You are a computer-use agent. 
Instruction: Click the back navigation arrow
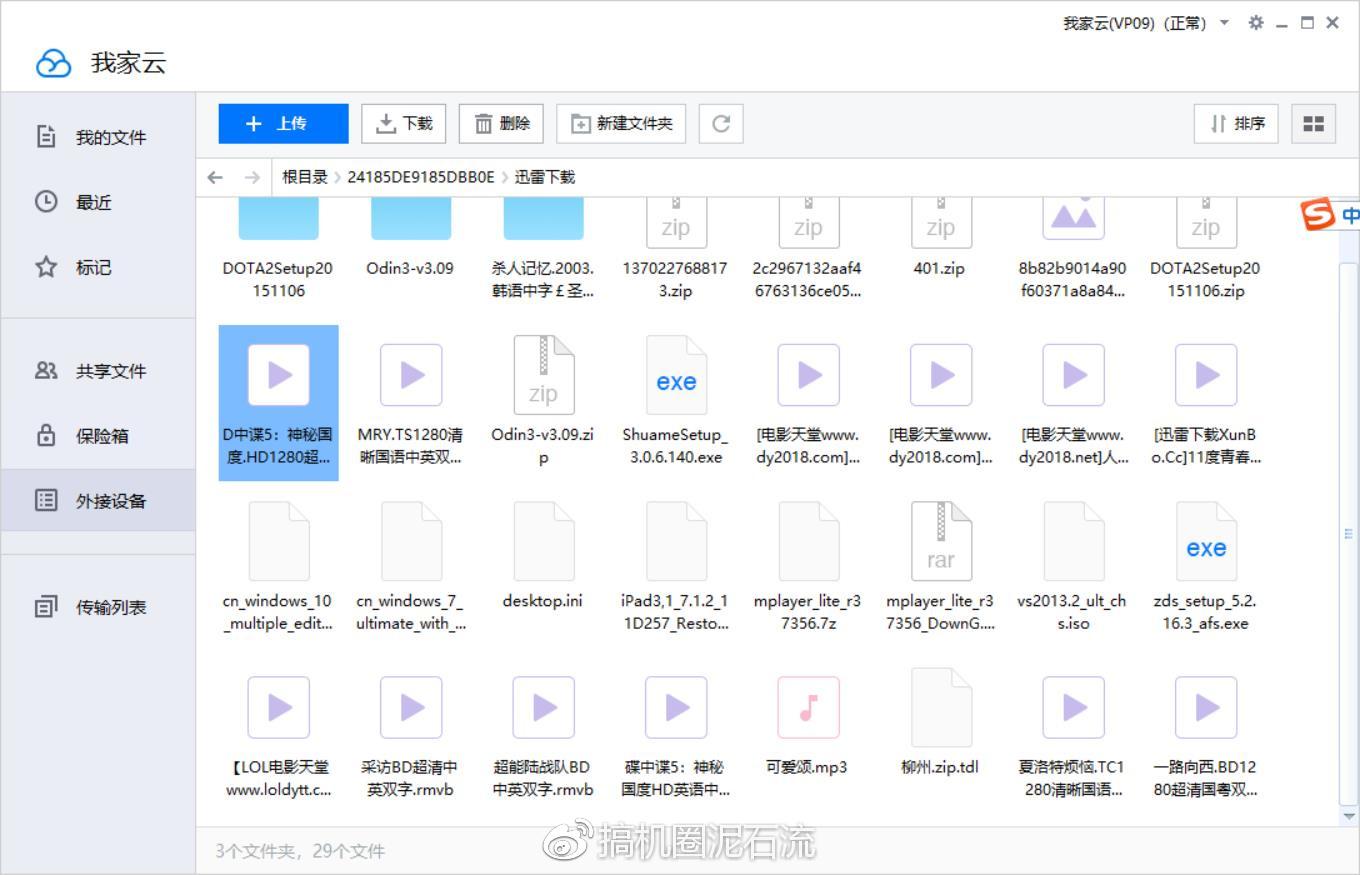(215, 177)
